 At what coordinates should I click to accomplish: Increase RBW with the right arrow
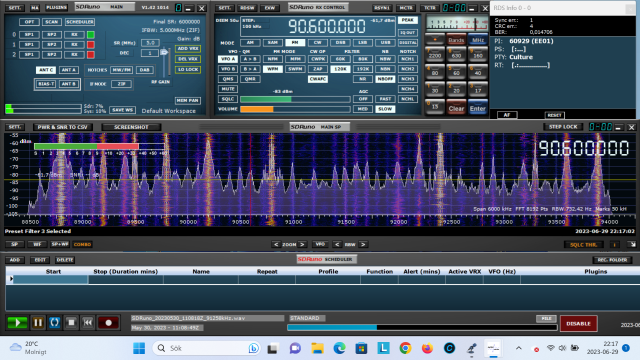tap(363, 244)
